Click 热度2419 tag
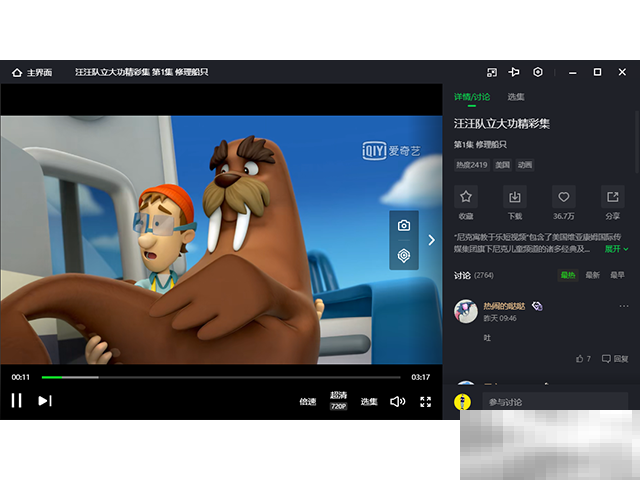640x480 pixels. tap(472, 165)
